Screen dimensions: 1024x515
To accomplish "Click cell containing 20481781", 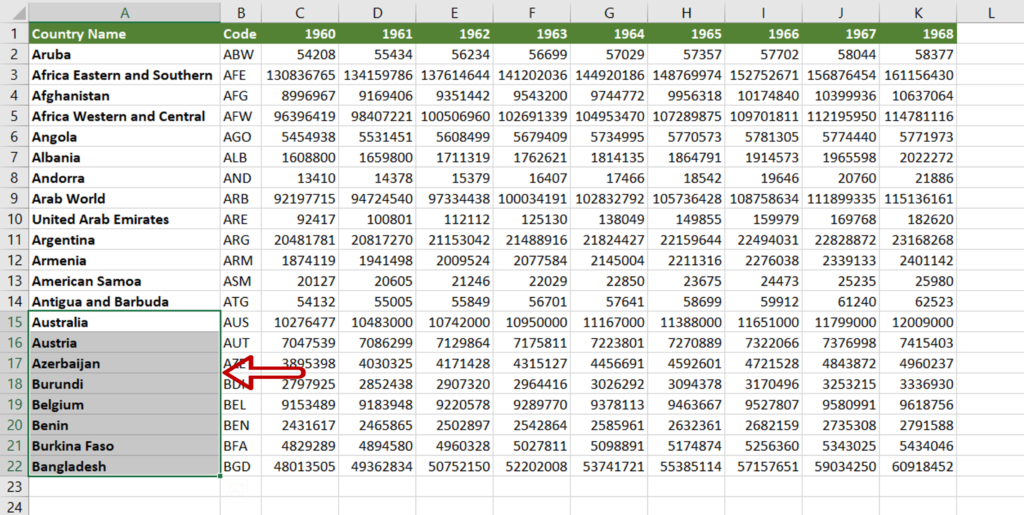I will (x=300, y=240).
